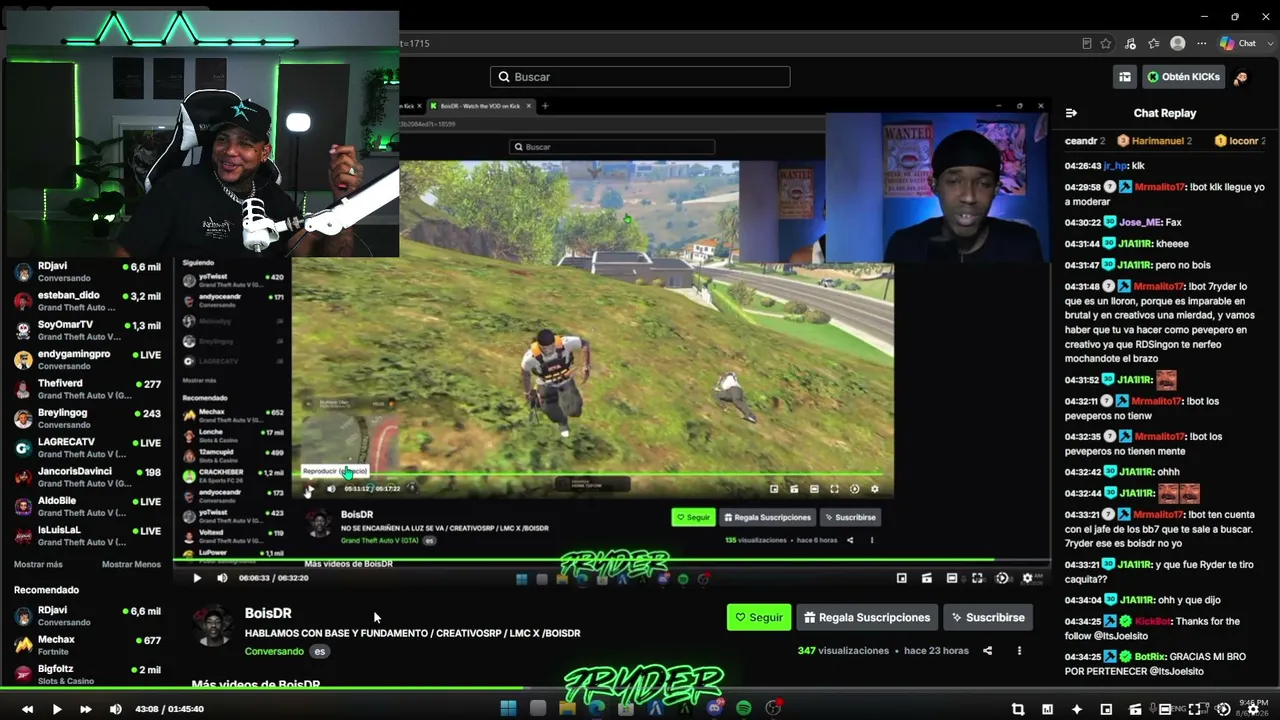Screen dimensions: 1280x720
Task: Mute the player showing 06:06:33 / 06:32:20
Action: point(222,578)
